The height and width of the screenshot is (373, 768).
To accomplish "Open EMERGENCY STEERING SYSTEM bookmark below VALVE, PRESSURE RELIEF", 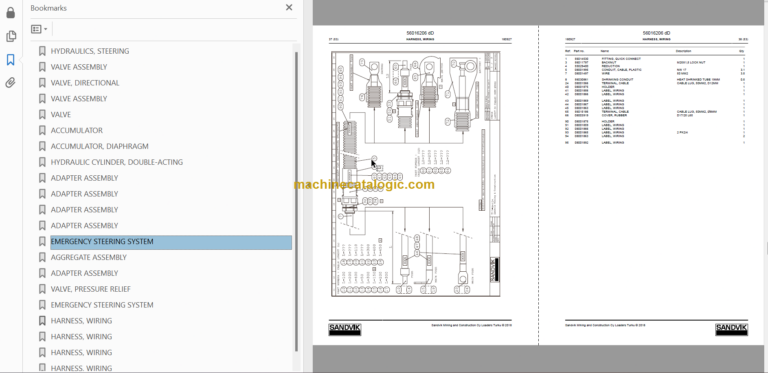I will pyautogui.click(x=102, y=305).
